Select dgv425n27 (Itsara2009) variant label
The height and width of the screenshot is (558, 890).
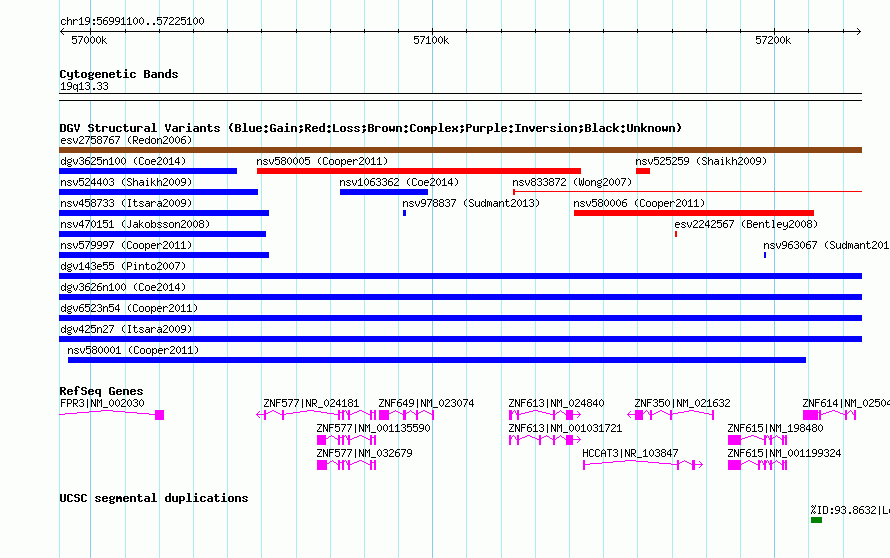[126, 329]
